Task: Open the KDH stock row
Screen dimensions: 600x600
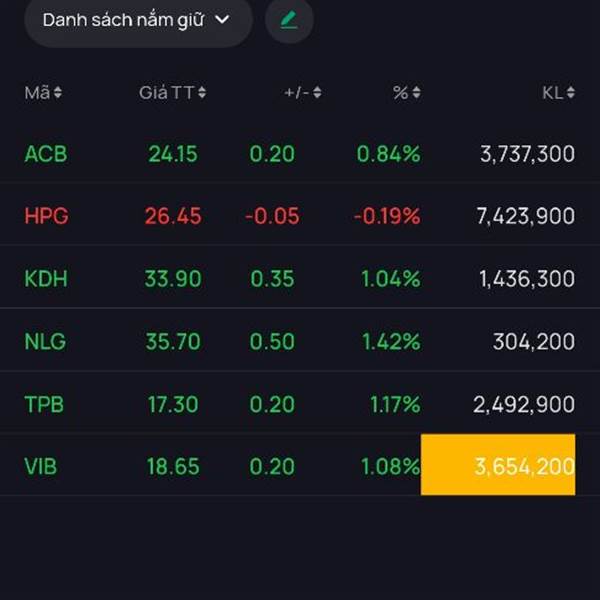Action: coord(46,279)
